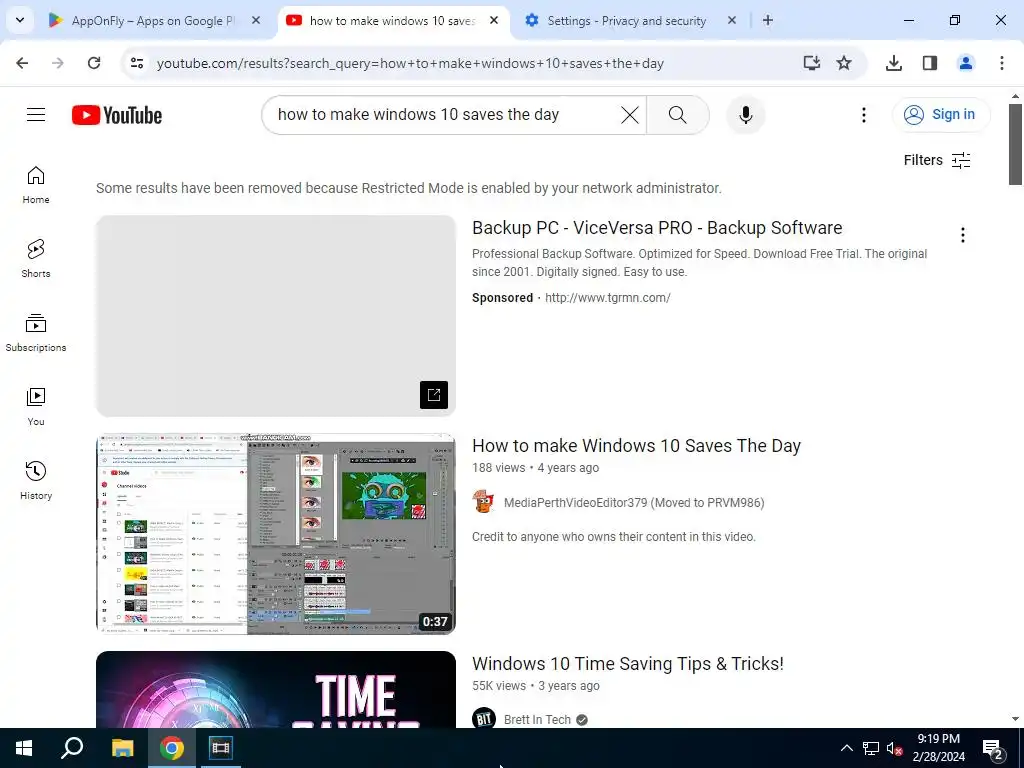Viewport: 1024px width, 768px height.
Task: Go back in Chrome
Action: (x=22, y=63)
